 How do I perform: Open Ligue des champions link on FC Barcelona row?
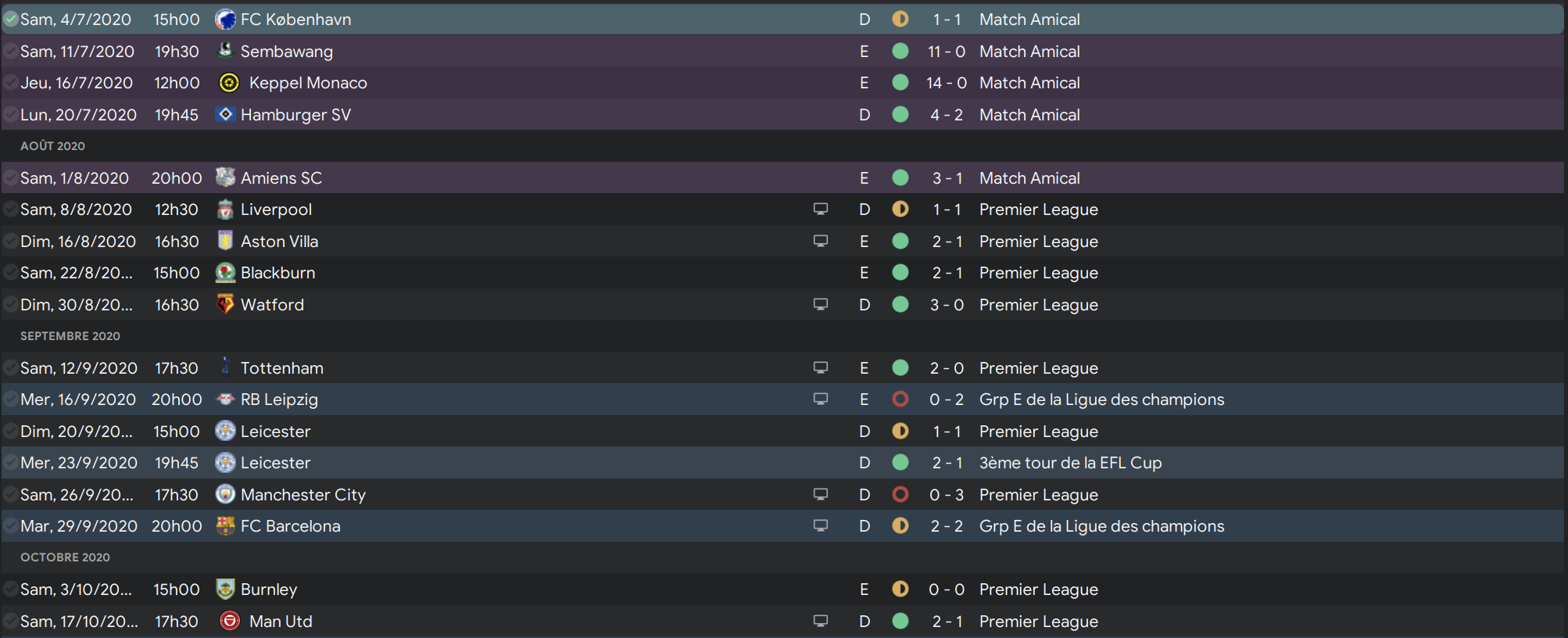1101,526
